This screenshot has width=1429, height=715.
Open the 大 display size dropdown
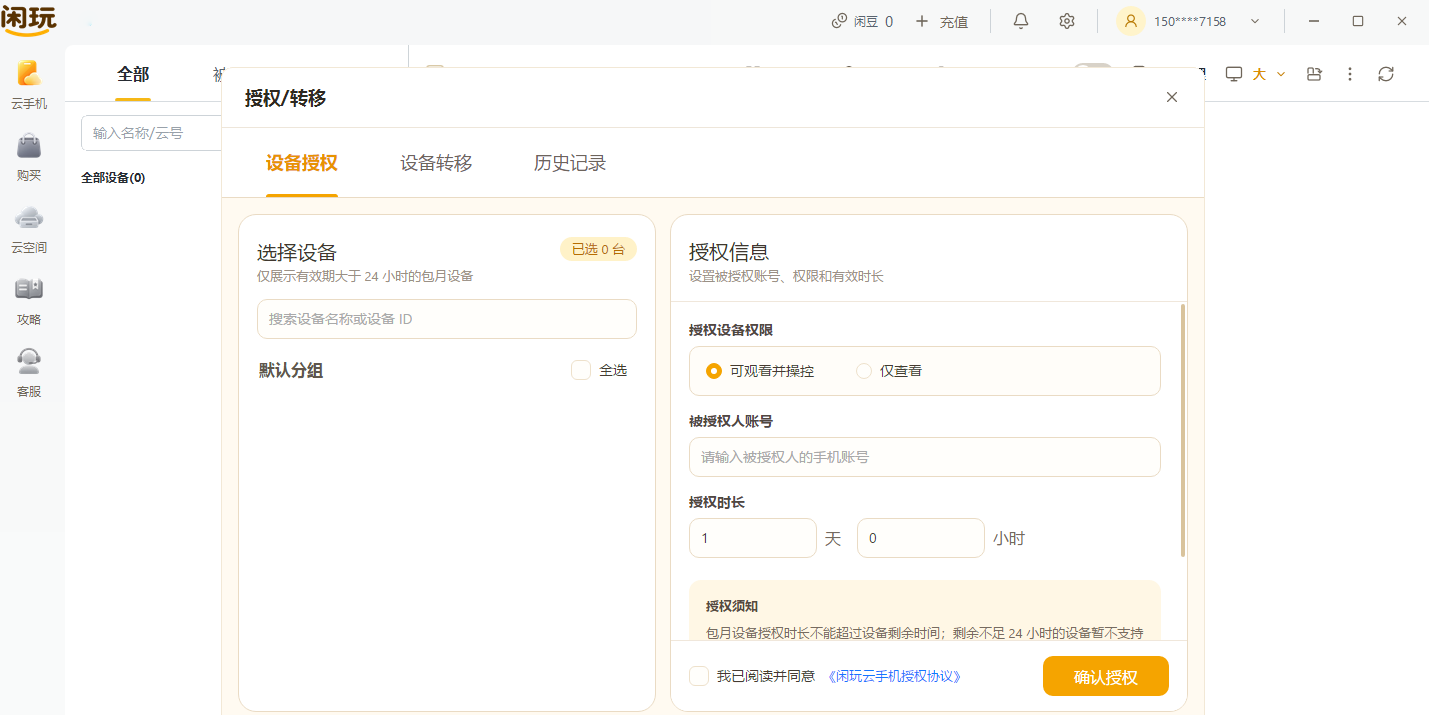[1268, 74]
